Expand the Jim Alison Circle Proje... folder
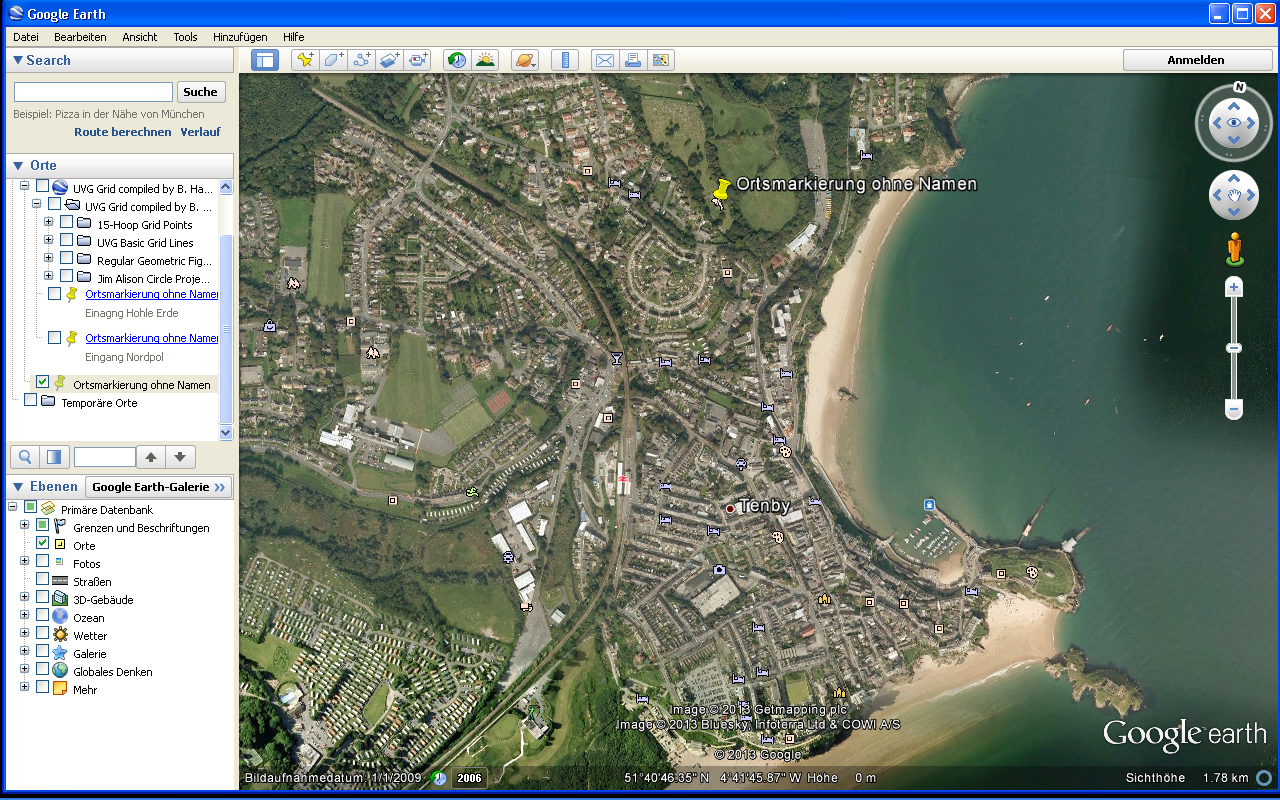1280x800 pixels. [x=48, y=277]
